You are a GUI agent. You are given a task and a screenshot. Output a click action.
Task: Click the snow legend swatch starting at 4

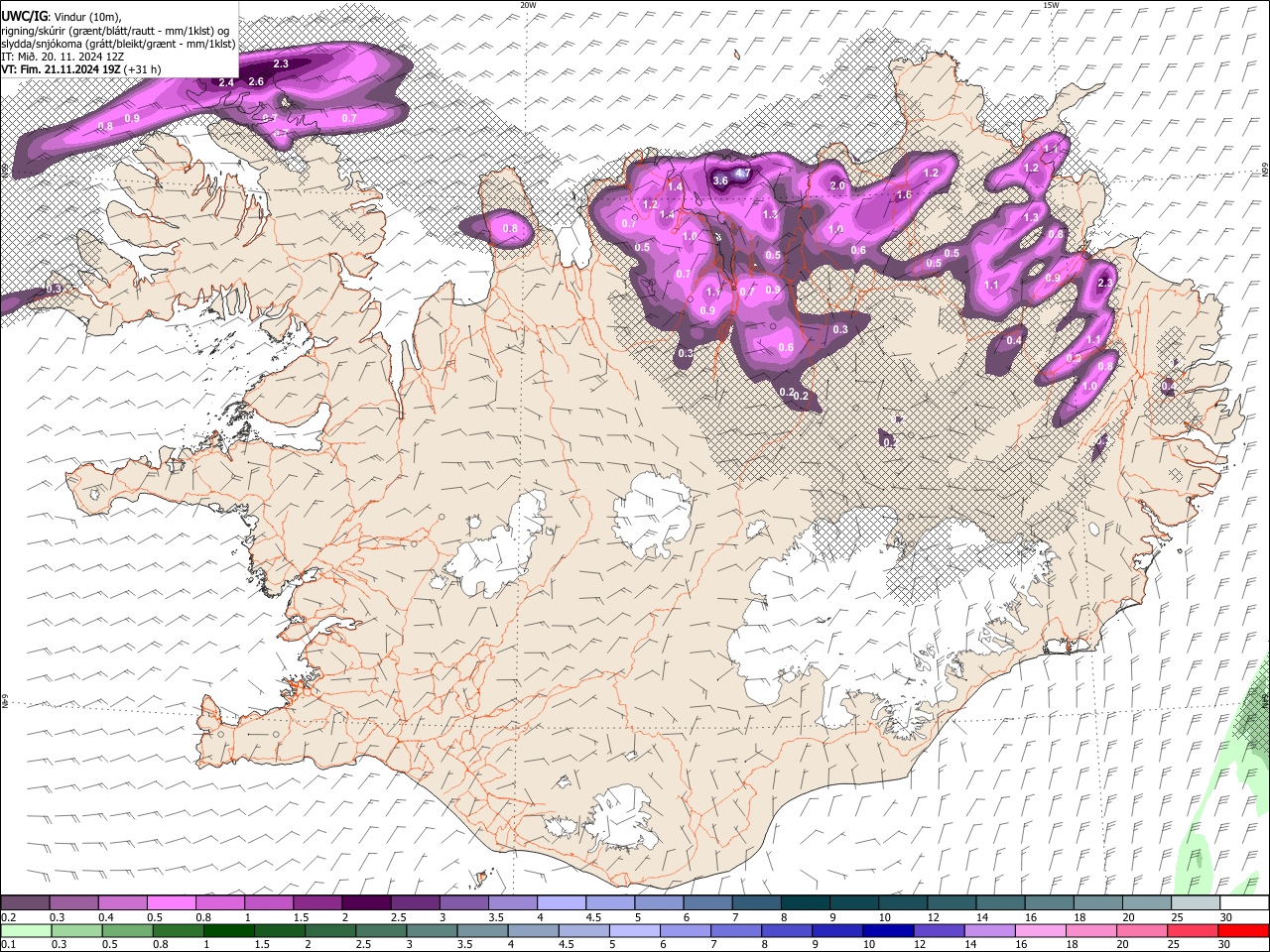pyautogui.click(x=561, y=902)
